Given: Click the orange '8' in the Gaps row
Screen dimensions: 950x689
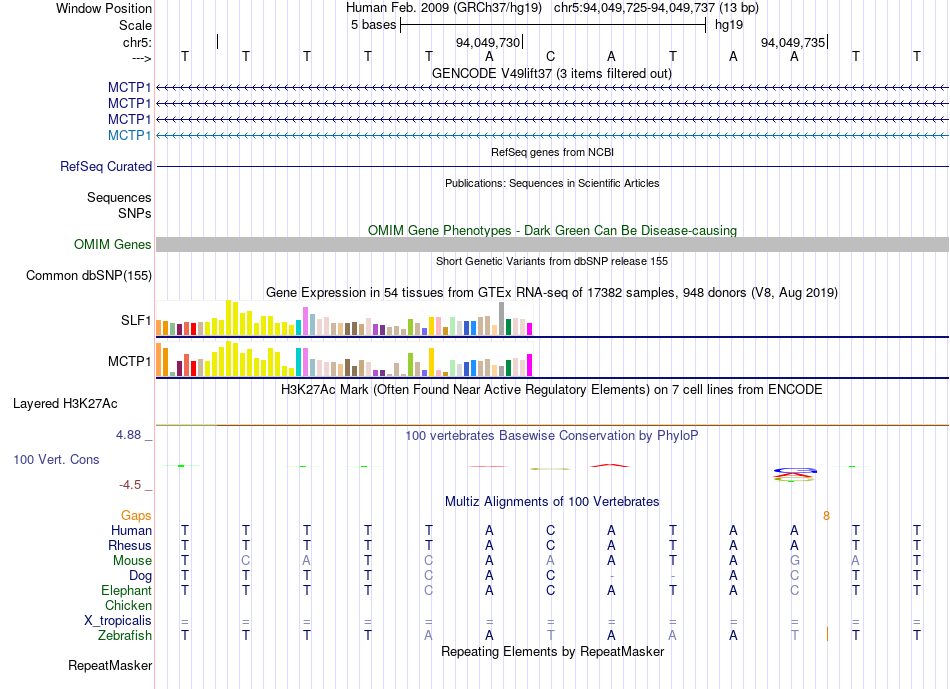Looking at the screenshot, I should coord(826,516).
